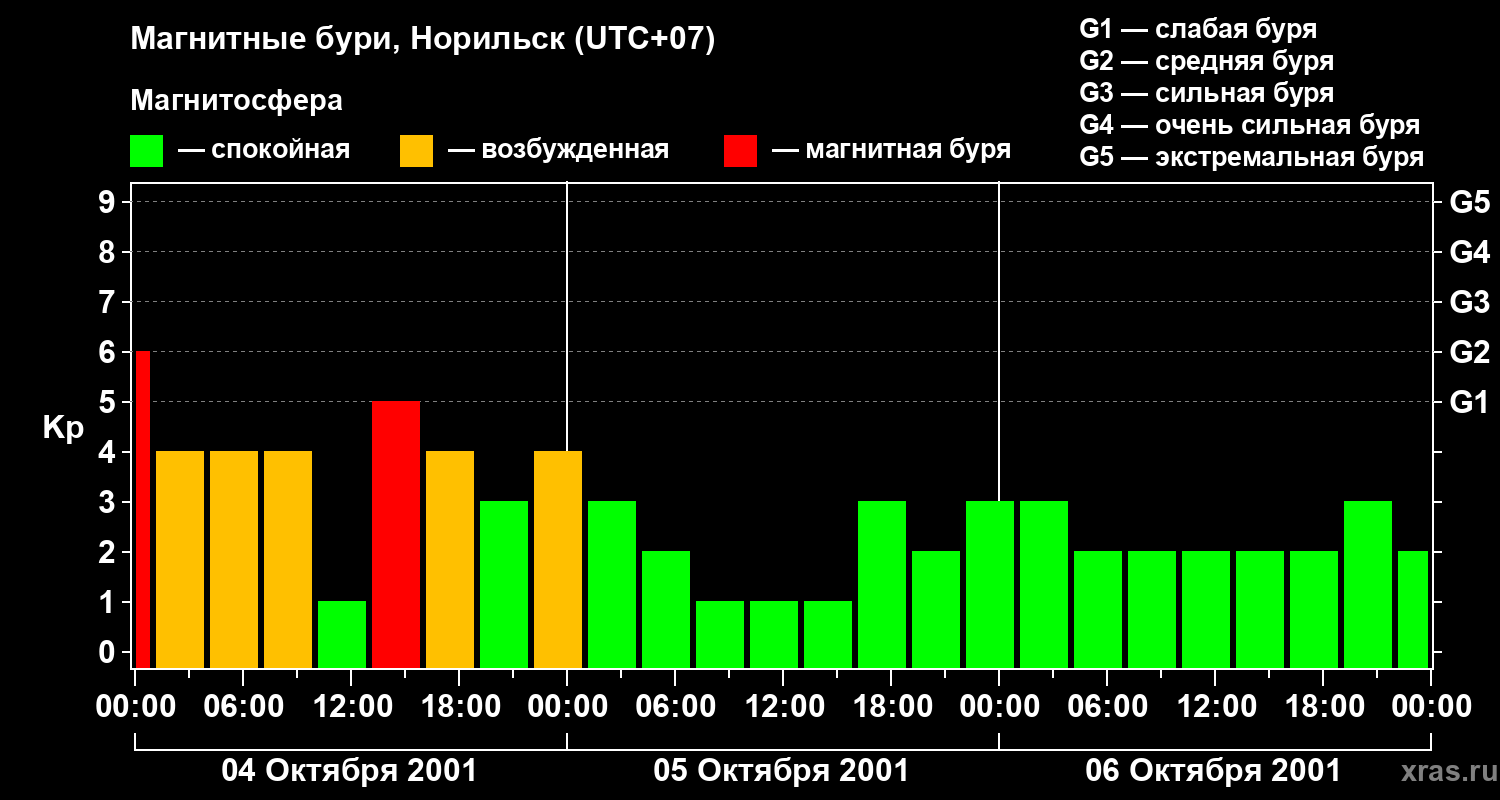This screenshot has width=1500, height=800.
Task: Click the 'возбужденная' legend text
Action: pyautogui.click(x=575, y=150)
